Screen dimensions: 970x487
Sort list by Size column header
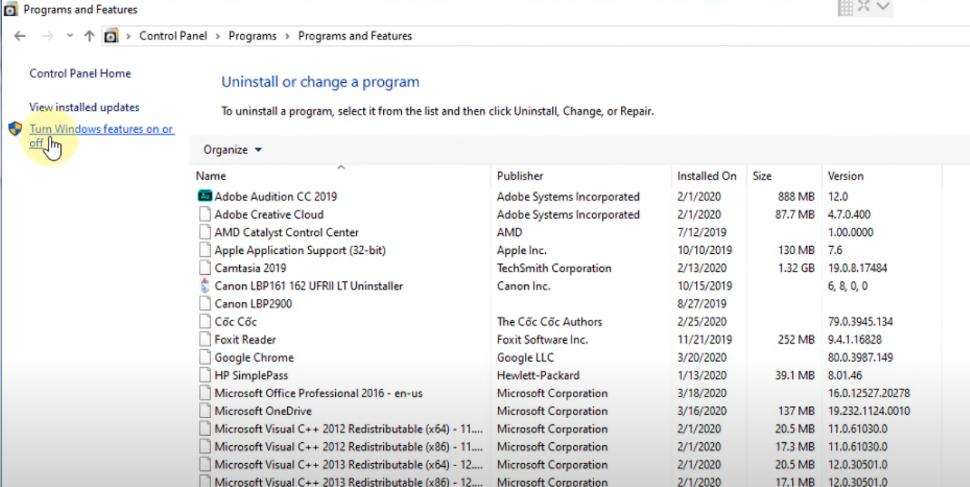(762, 176)
